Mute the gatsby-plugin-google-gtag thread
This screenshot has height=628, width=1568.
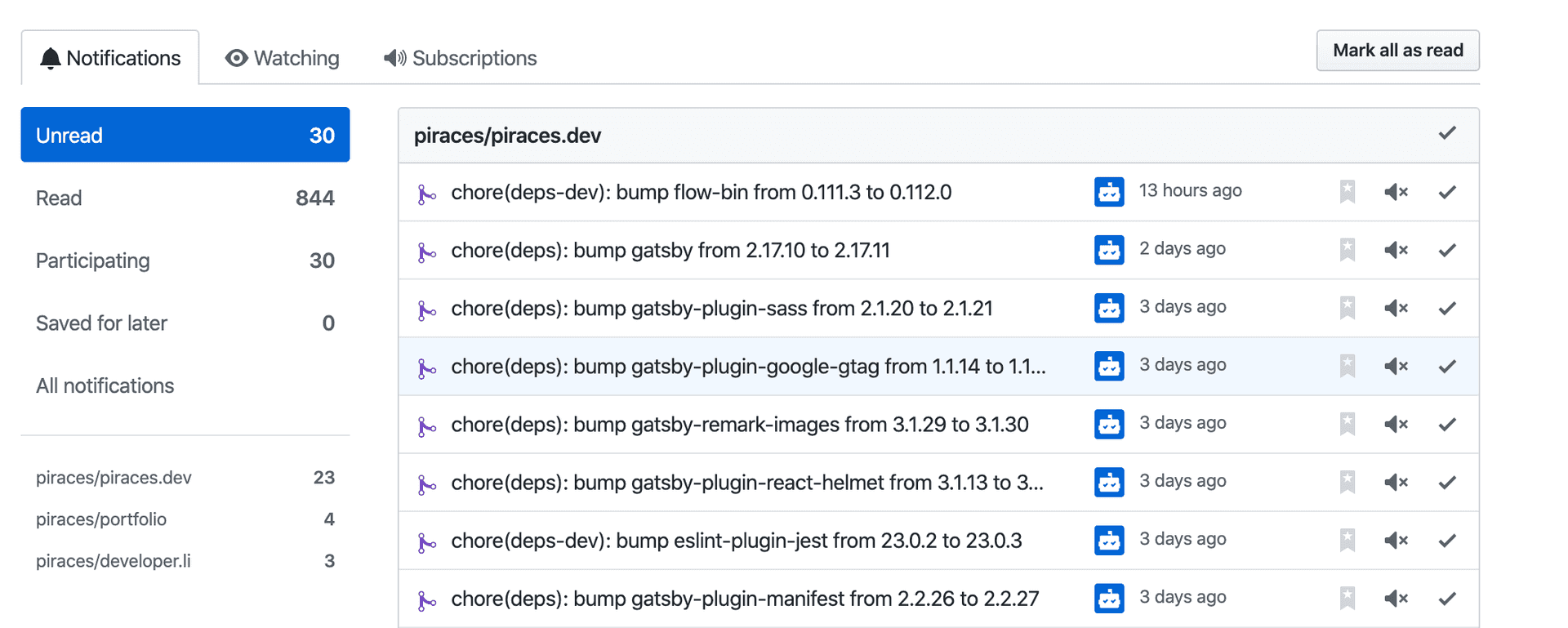point(1396,366)
